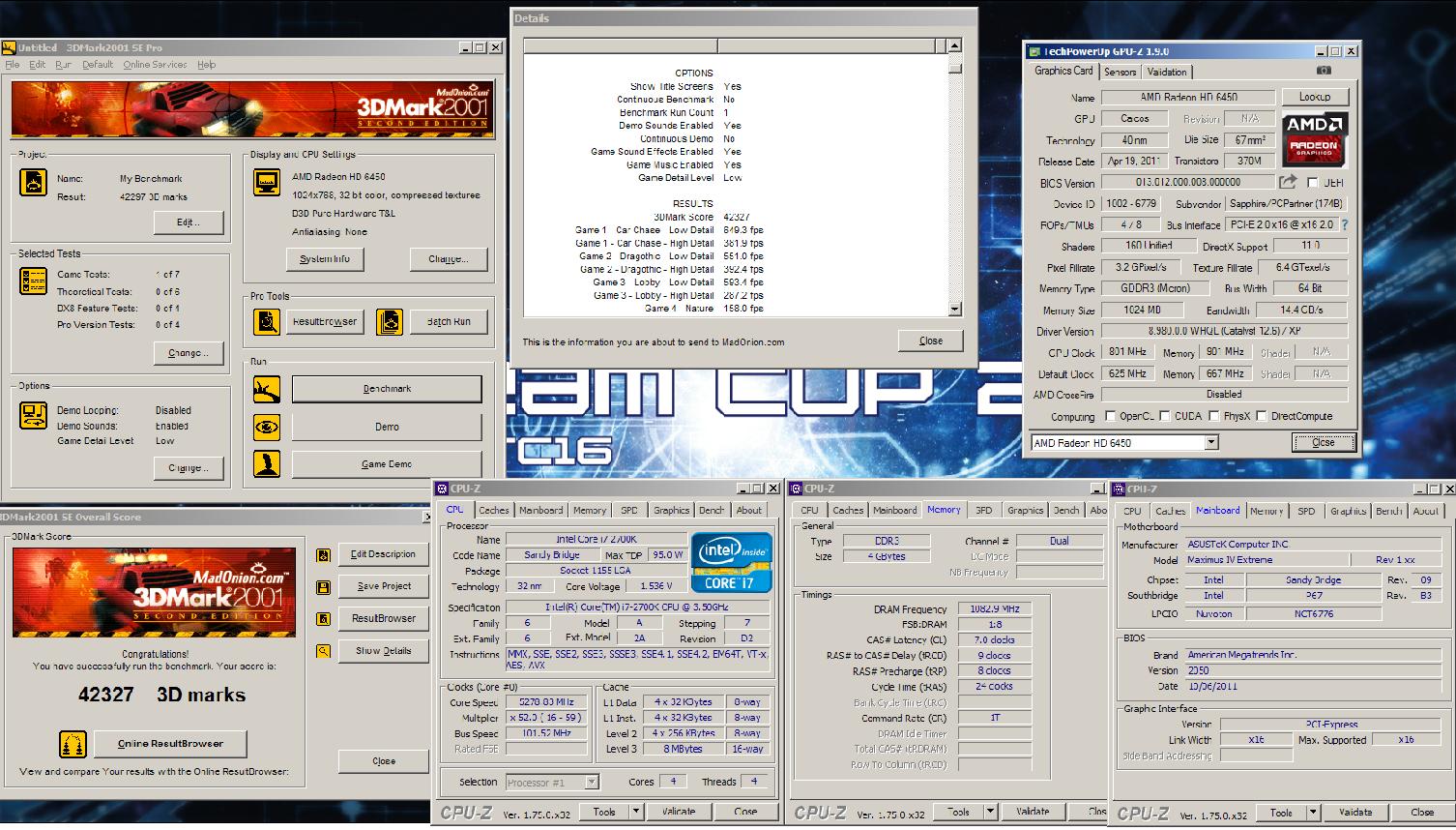Click the Edit Description button

pos(383,554)
